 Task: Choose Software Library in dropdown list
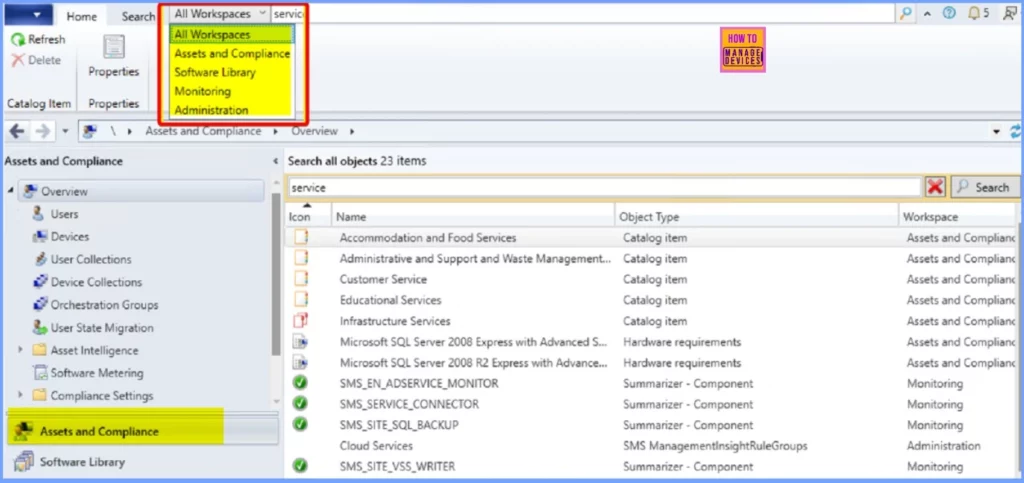(232, 72)
